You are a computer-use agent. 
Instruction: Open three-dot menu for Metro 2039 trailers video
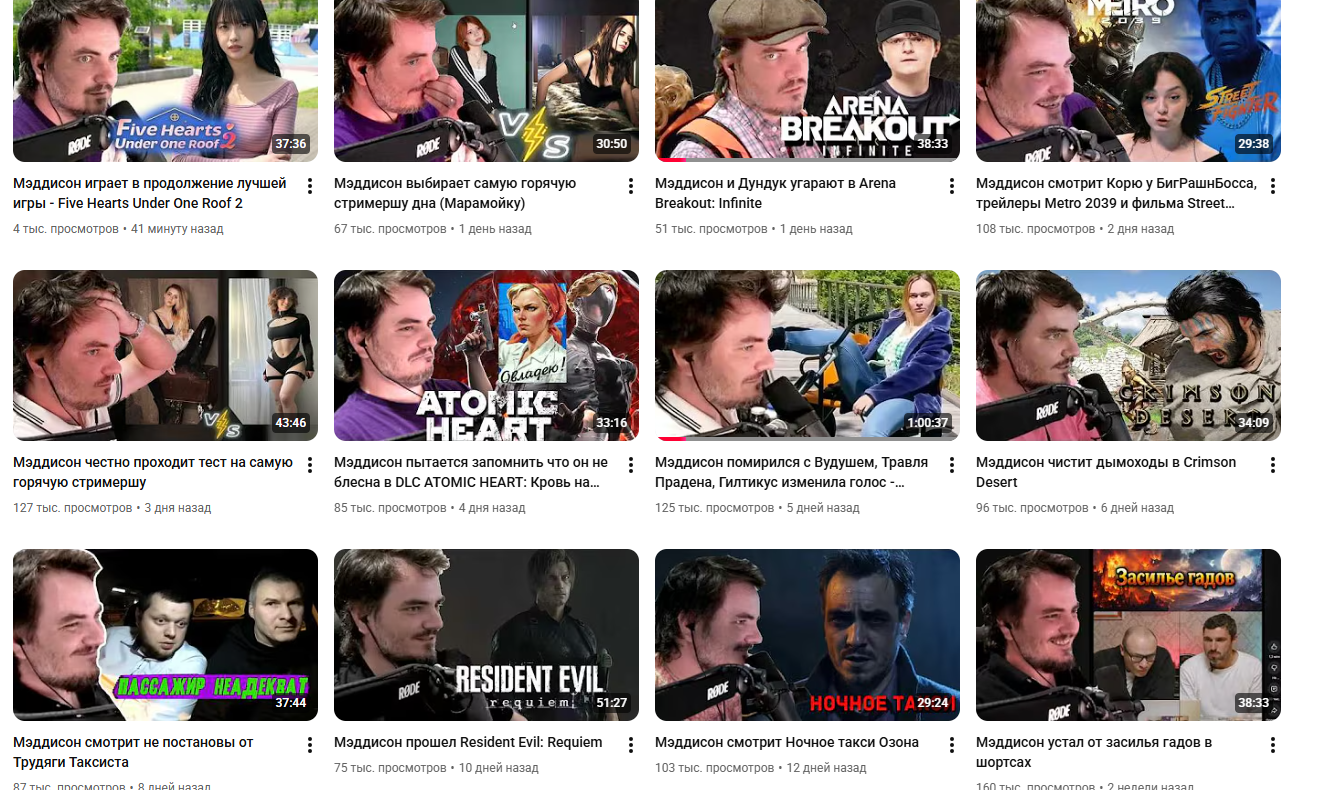[1273, 186]
